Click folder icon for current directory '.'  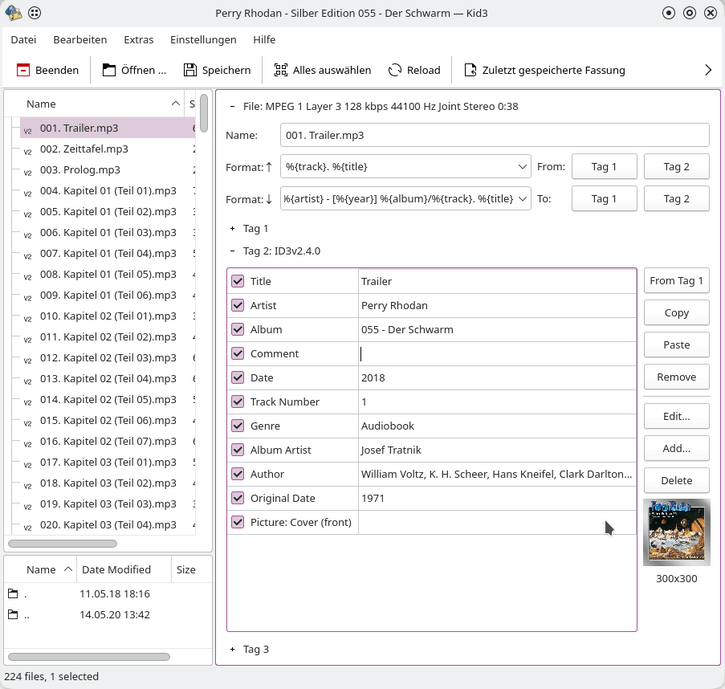13,593
